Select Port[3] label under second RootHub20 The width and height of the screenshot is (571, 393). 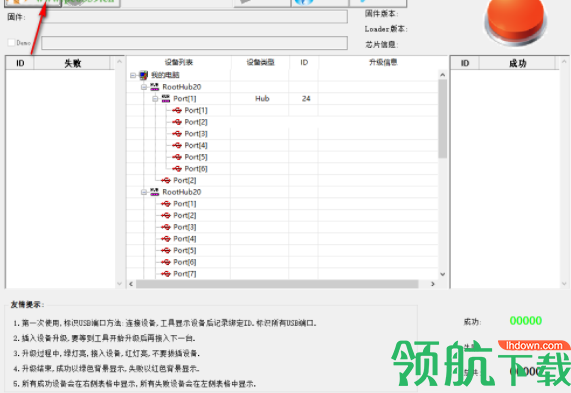coord(185,227)
